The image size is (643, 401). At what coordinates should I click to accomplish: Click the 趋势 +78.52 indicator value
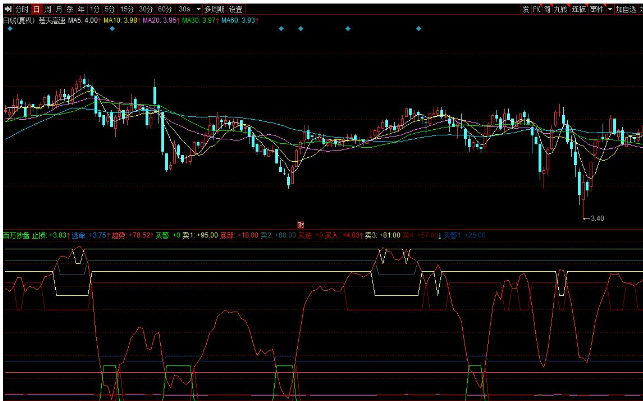point(132,235)
